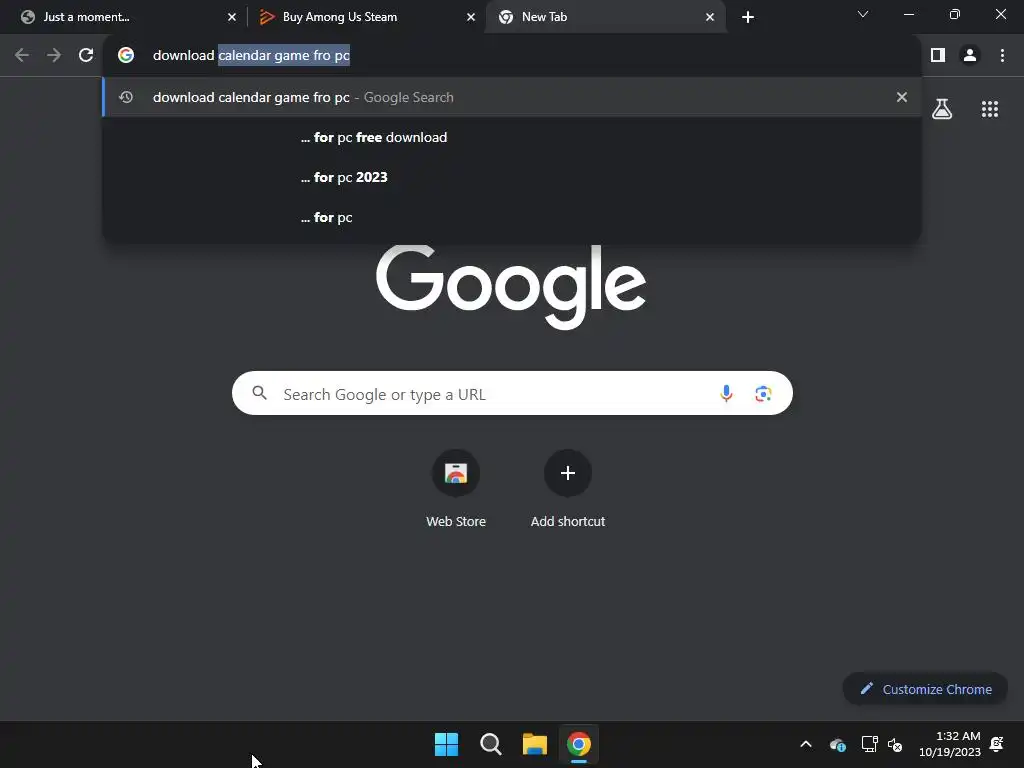The height and width of the screenshot is (768, 1024).
Task: Reload the page with the refresh icon
Action: [x=86, y=56]
